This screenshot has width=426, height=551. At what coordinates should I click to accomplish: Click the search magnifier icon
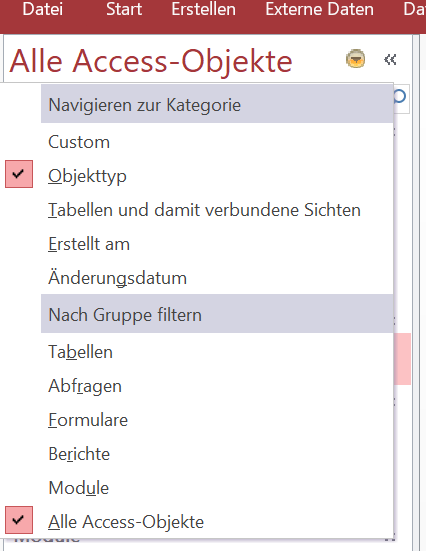coord(400,96)
